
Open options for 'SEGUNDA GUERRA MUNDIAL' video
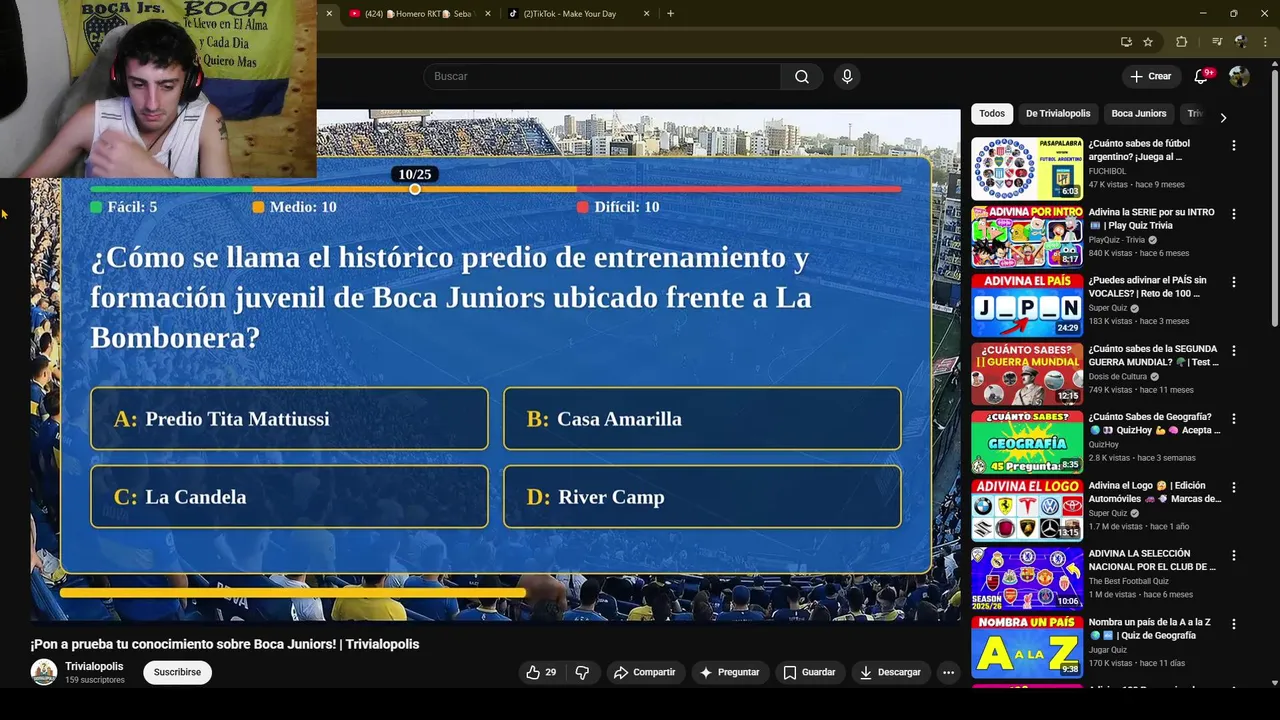point(1233,351)
